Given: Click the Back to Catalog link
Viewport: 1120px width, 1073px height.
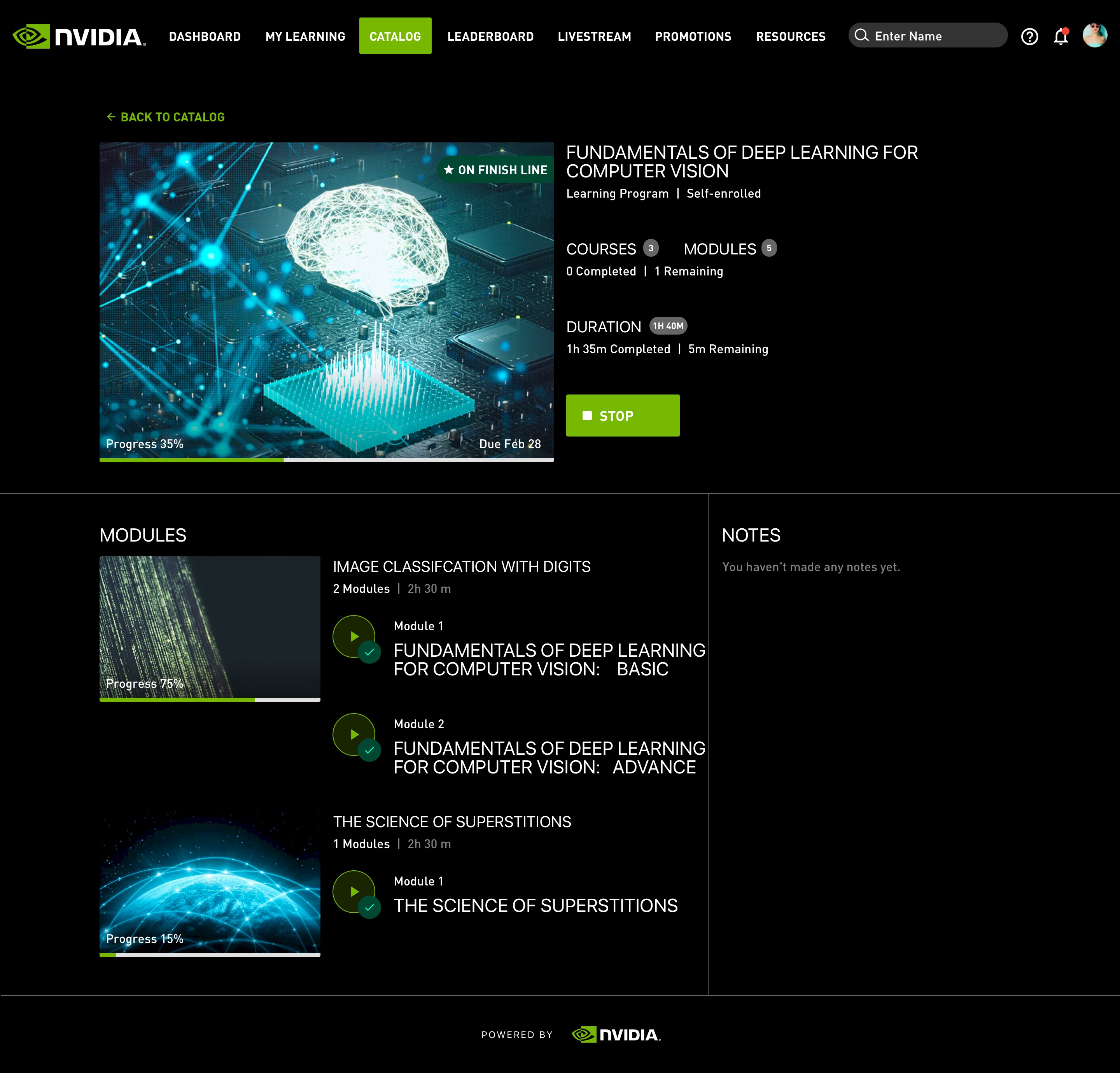Looking at the screenshot, I should 166,117.
